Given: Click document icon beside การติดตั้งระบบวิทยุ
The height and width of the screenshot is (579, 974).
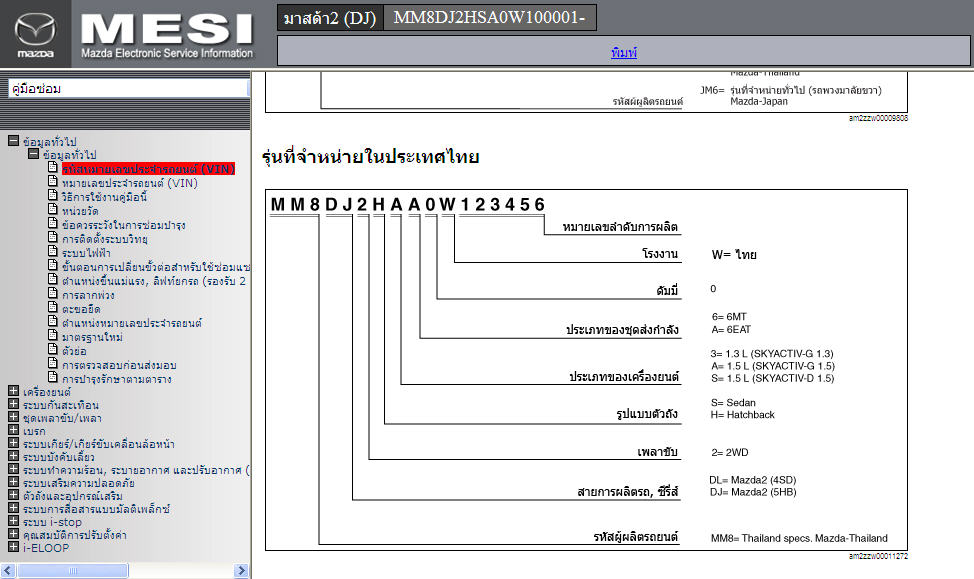Looking at the screenshot, I should 53,237.
